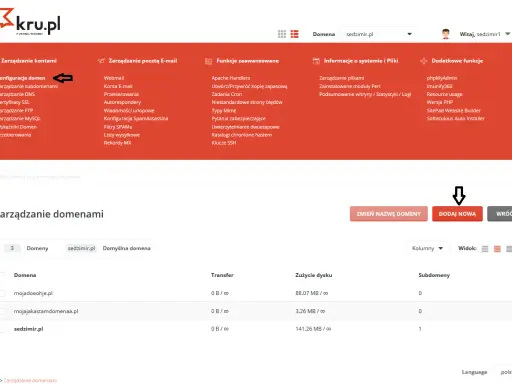Sort by Transfer column header
This screenshot has width=512, height=384.
point(222,275)
